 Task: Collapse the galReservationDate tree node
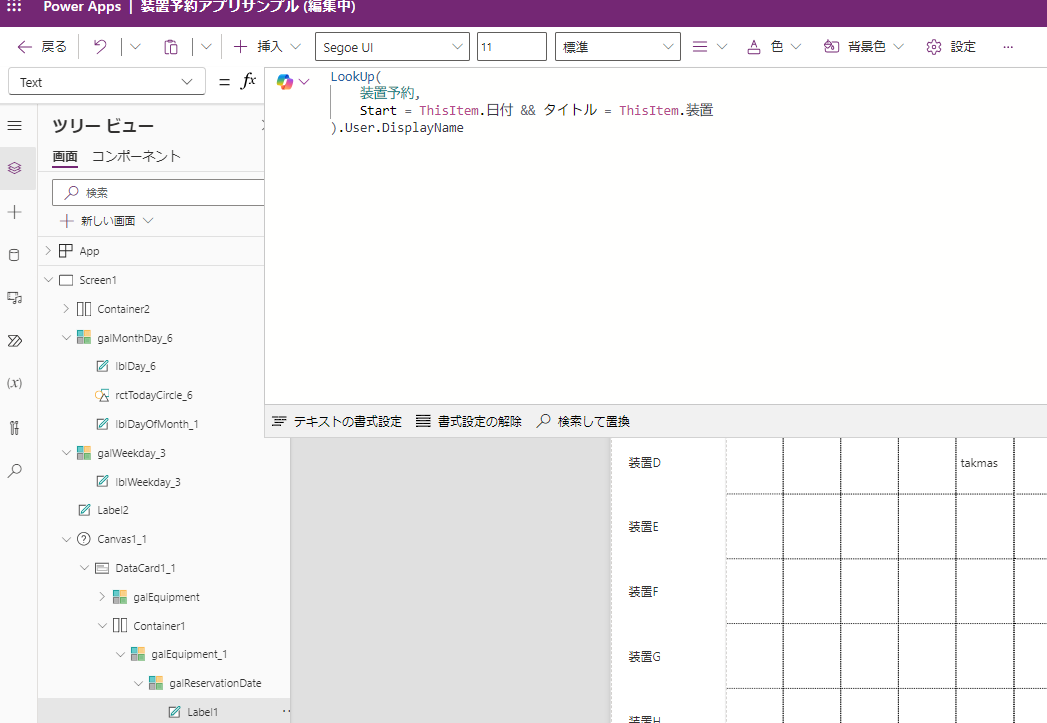coord(138,683)
